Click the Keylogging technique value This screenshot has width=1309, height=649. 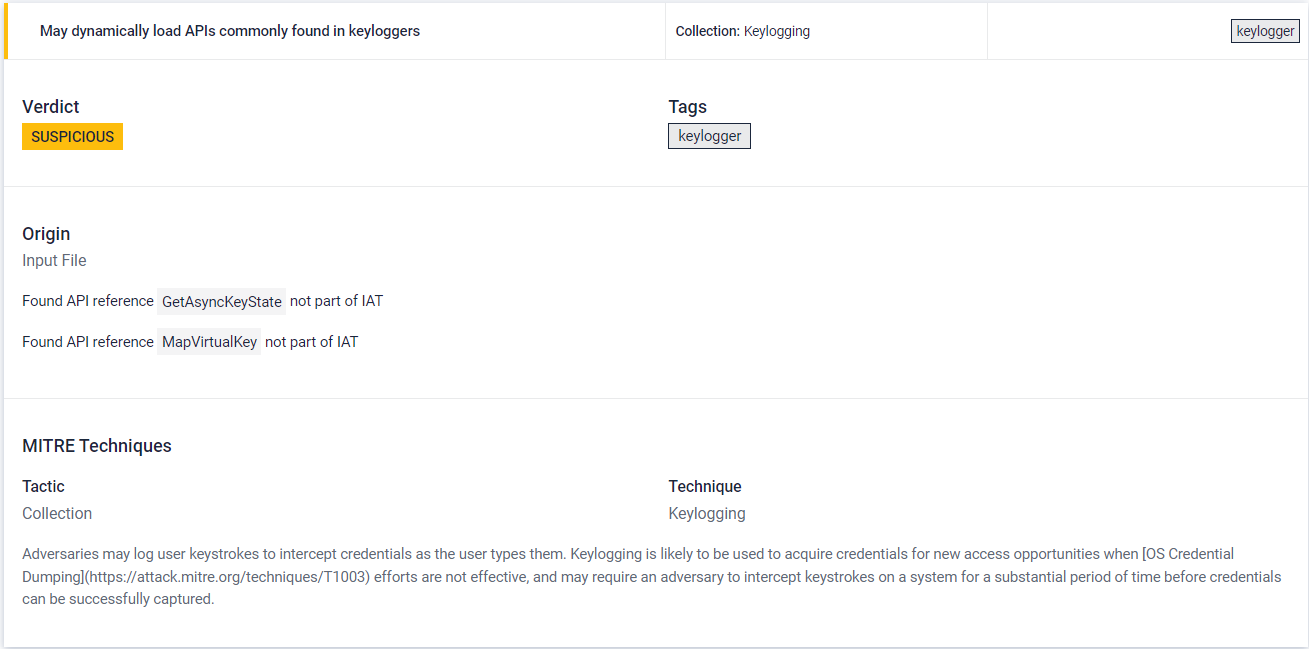point(706,514)
